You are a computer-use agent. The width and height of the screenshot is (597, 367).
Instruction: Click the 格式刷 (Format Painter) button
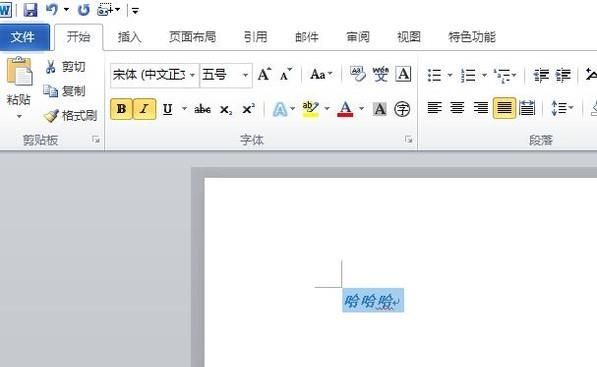[71, 115]
